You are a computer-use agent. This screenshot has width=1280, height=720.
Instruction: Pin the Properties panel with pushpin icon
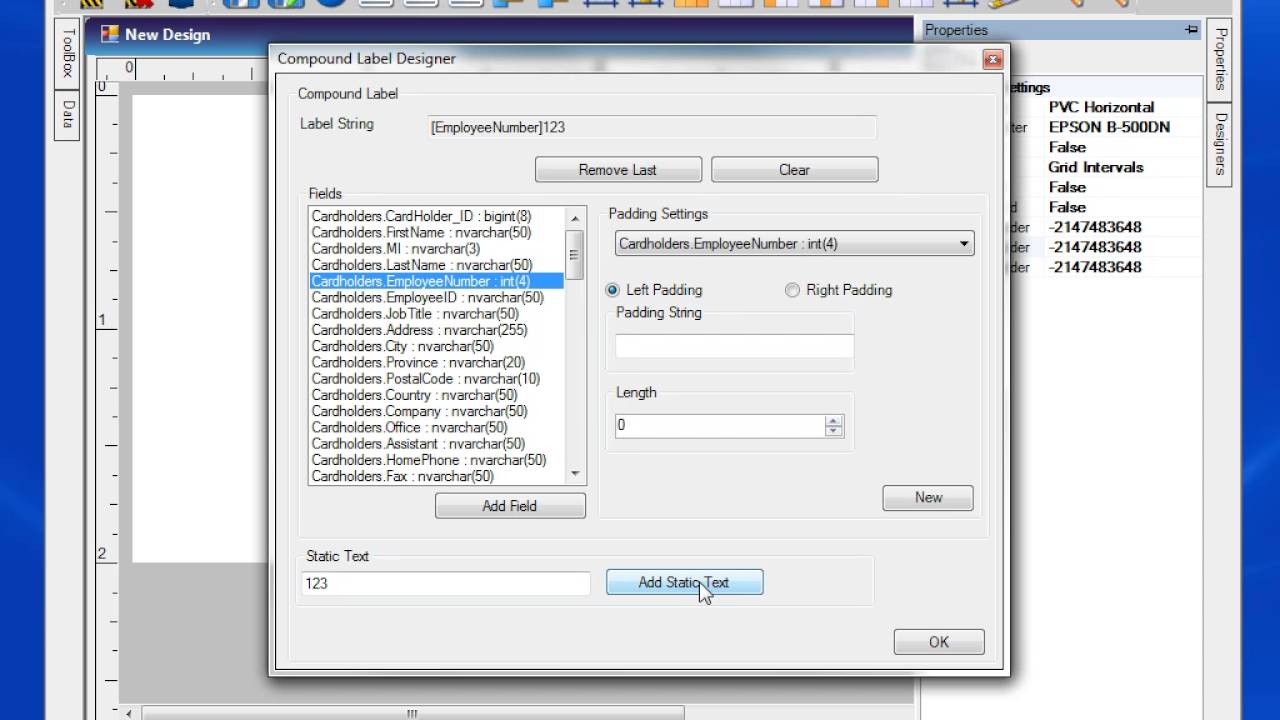pyautogui.click(x=1191, y=30)
